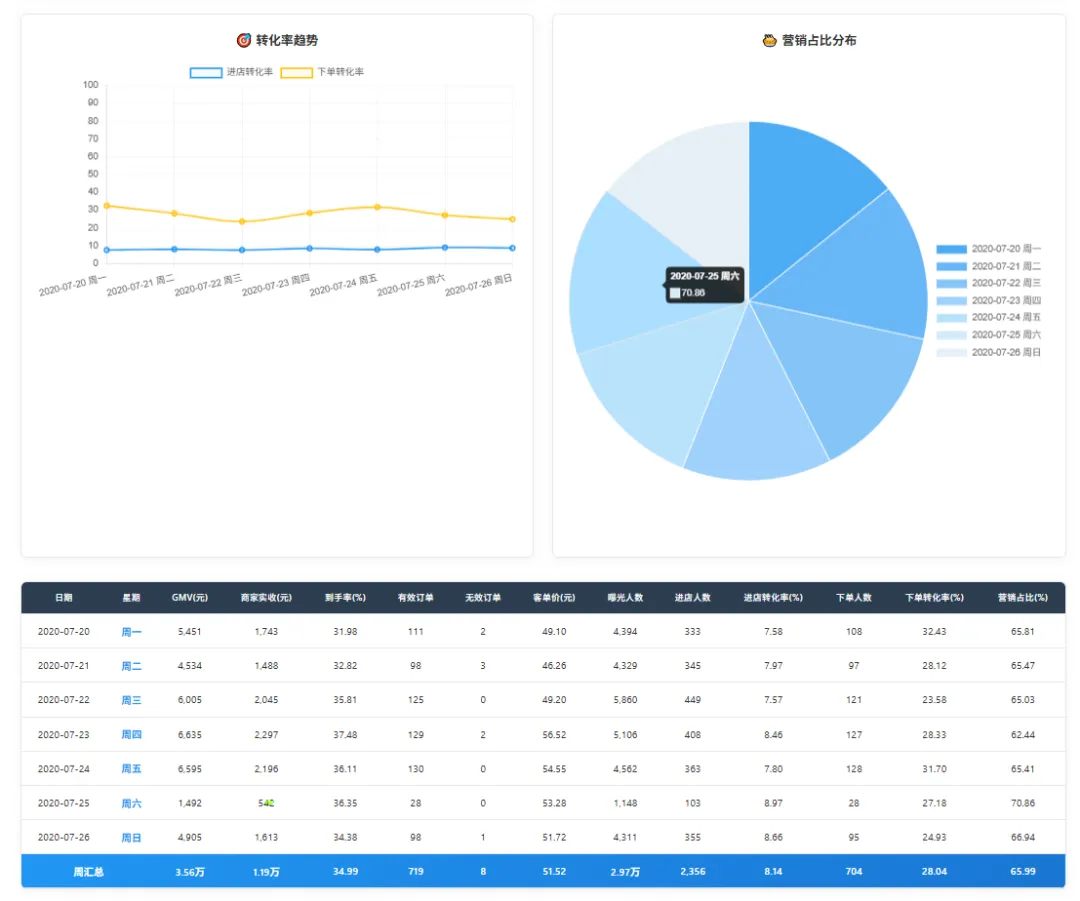Toggle pie legend 2020-07-26 周日

988,352
